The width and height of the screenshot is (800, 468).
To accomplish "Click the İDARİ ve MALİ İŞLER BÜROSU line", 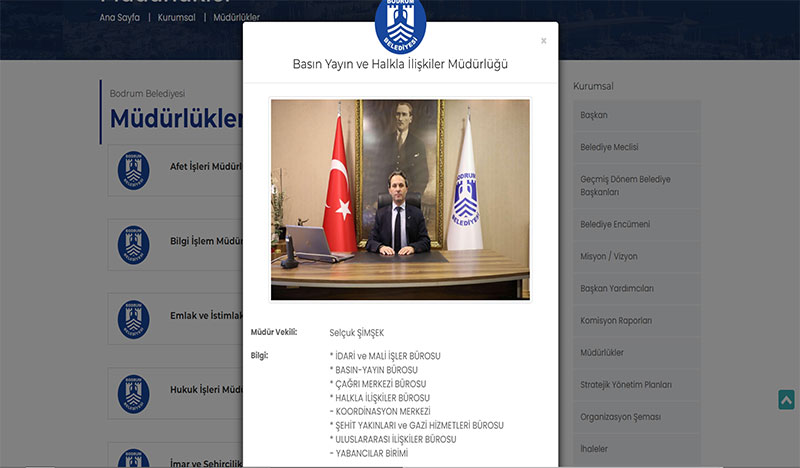I will (x=385, y=356).
